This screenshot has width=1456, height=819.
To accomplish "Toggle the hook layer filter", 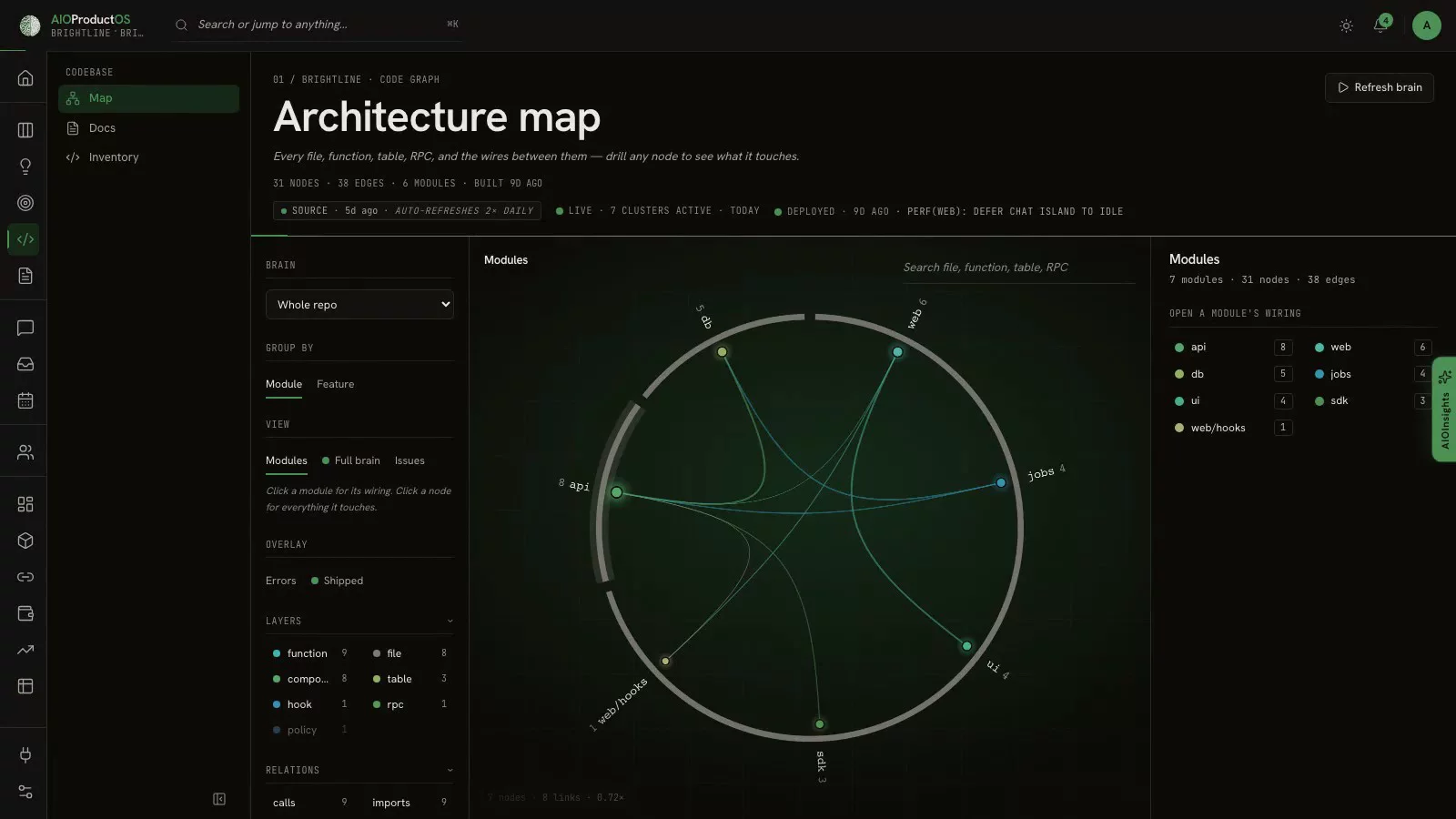I will pyautogui.click(x=309, y=704).
